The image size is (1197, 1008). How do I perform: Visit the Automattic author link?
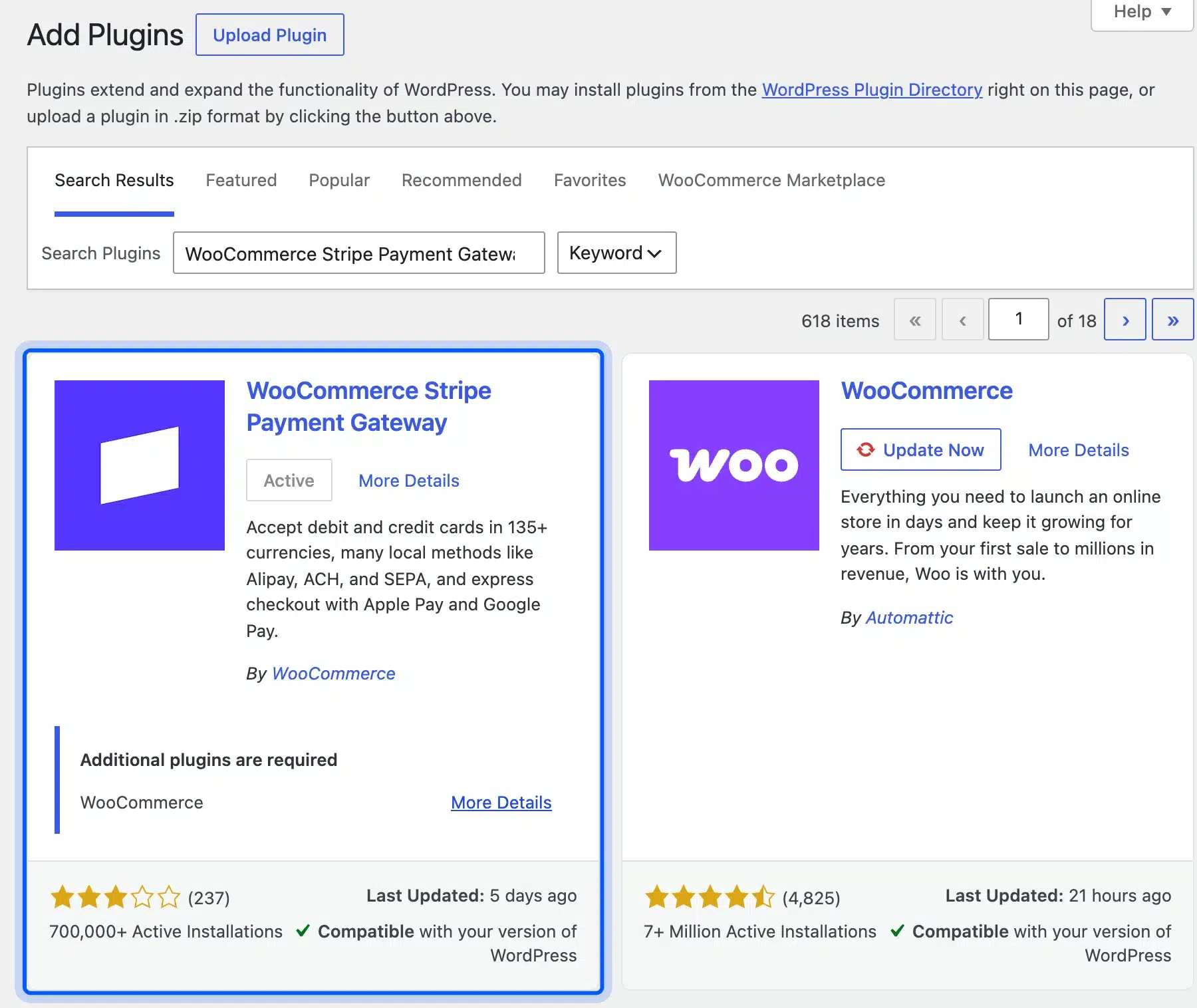coord(909,618)
